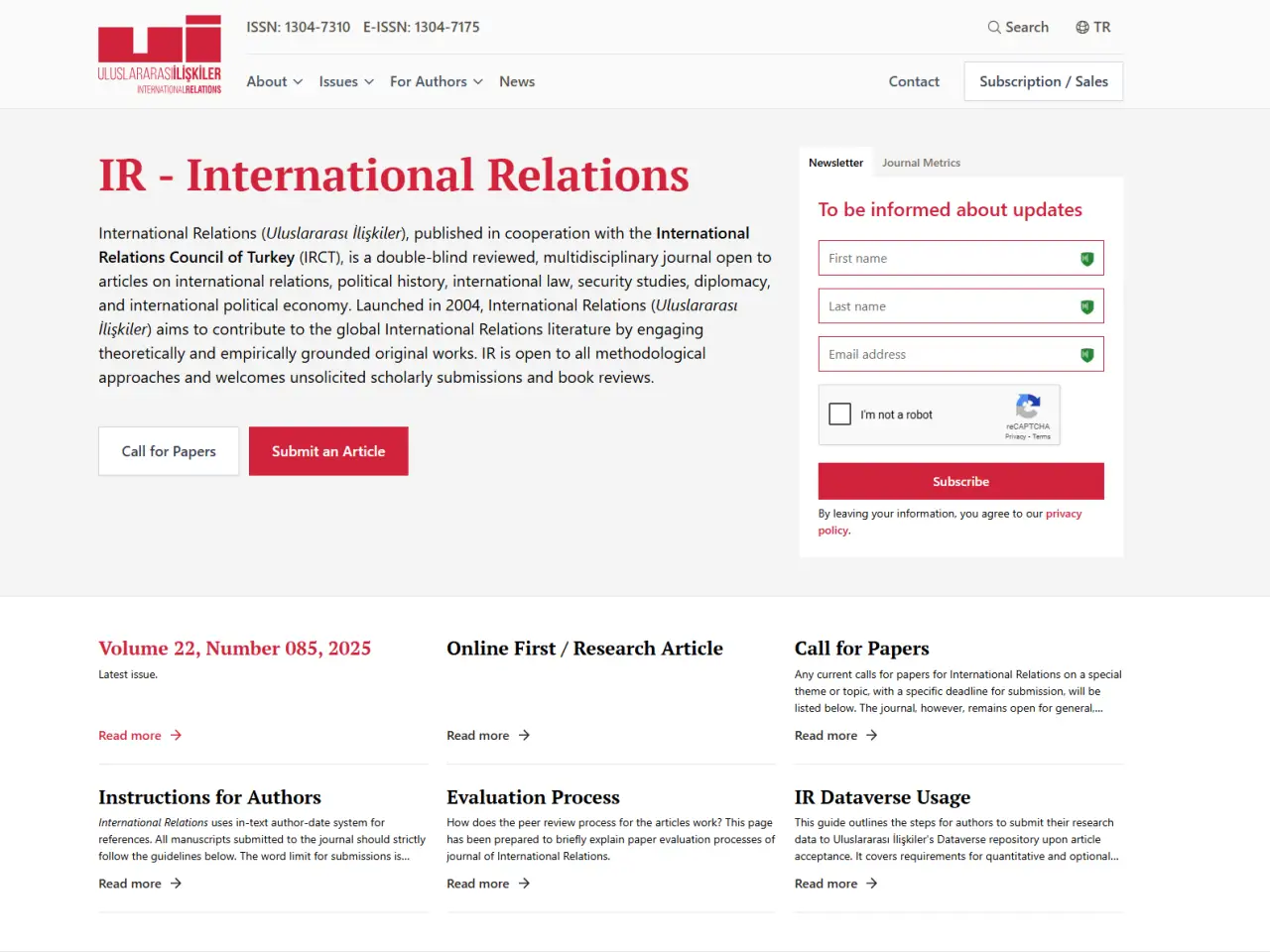Screen dimensions: 1270x952
Task: Open the For Authors menu
Action: [x=437, y=81]
